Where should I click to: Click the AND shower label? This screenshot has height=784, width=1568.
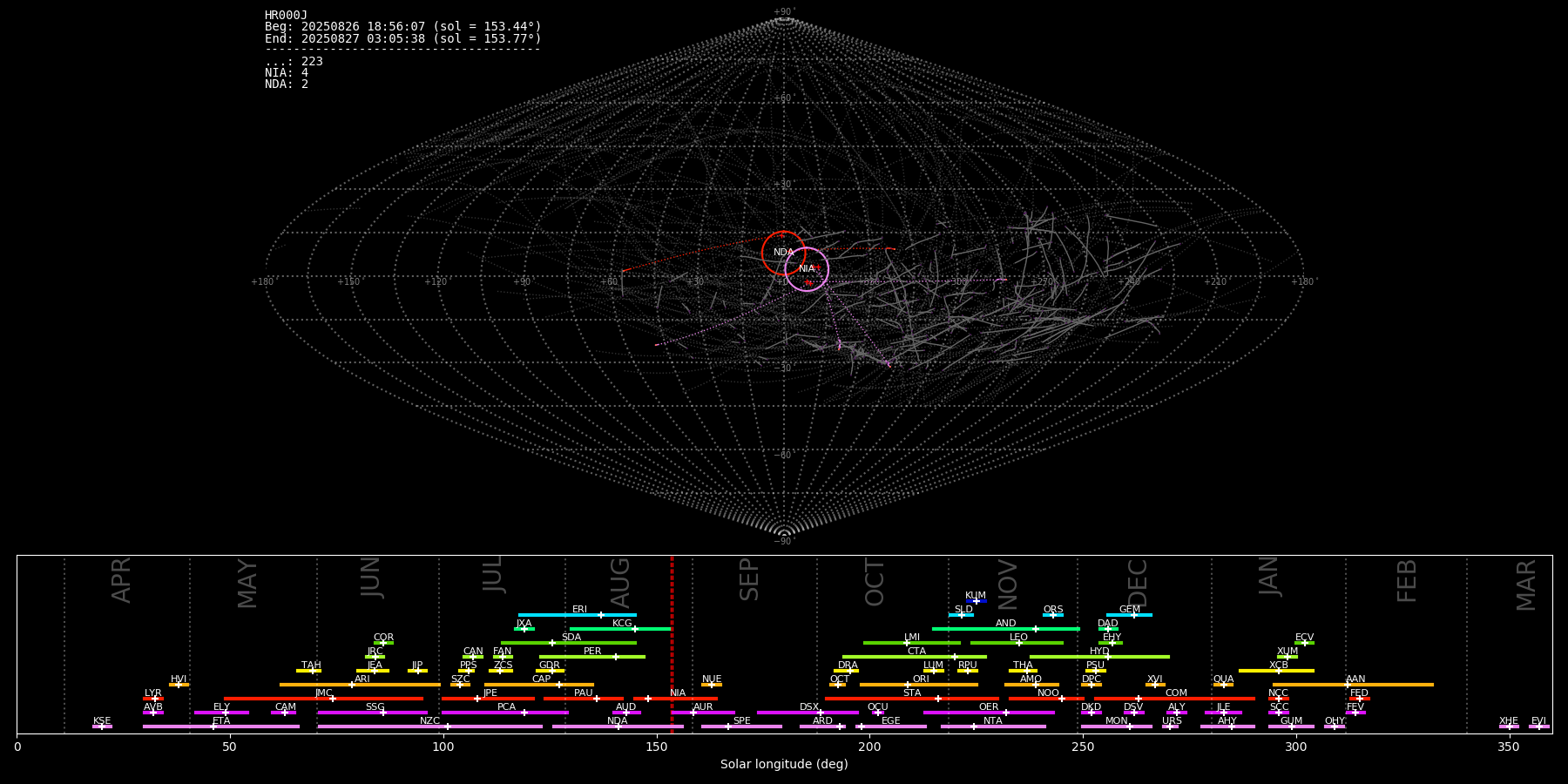click(1006, 623)
